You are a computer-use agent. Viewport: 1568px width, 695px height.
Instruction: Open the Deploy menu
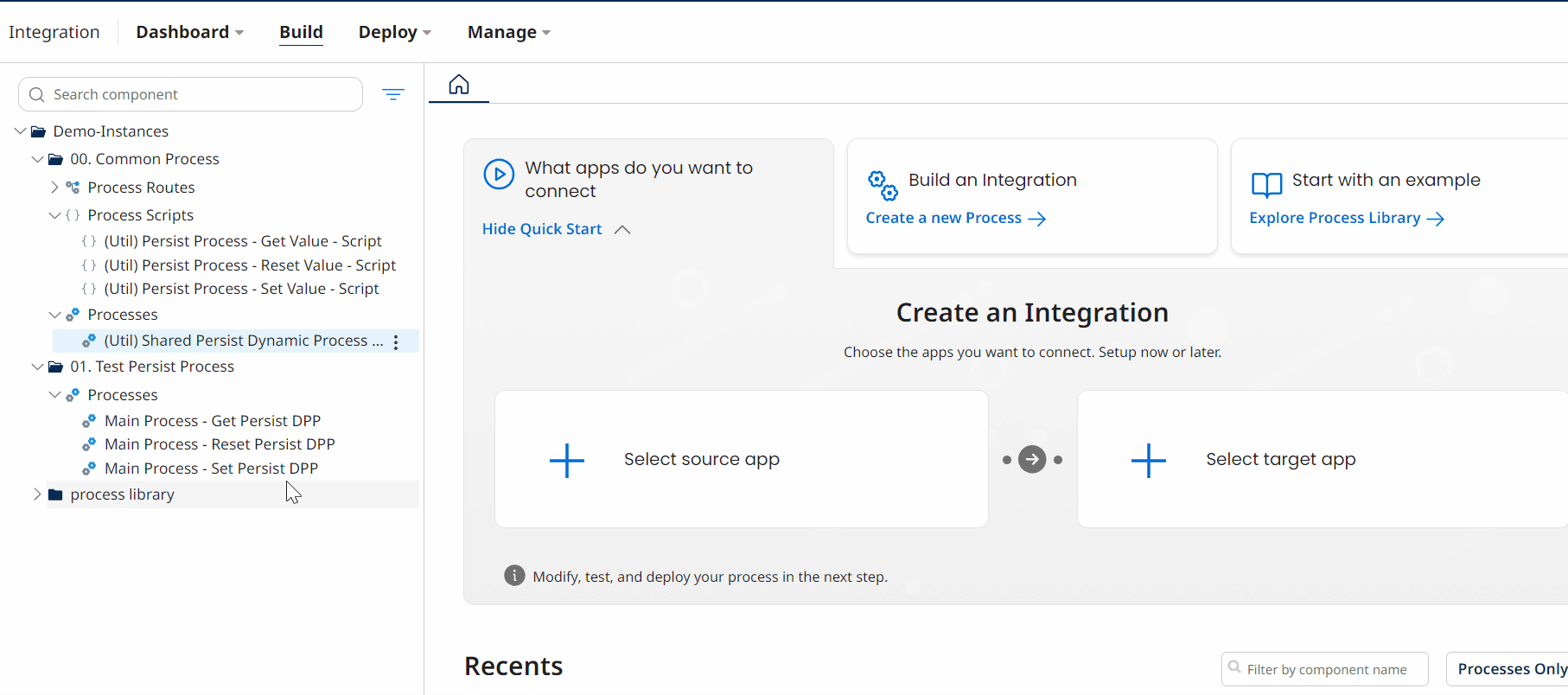(x=394, y=32)
